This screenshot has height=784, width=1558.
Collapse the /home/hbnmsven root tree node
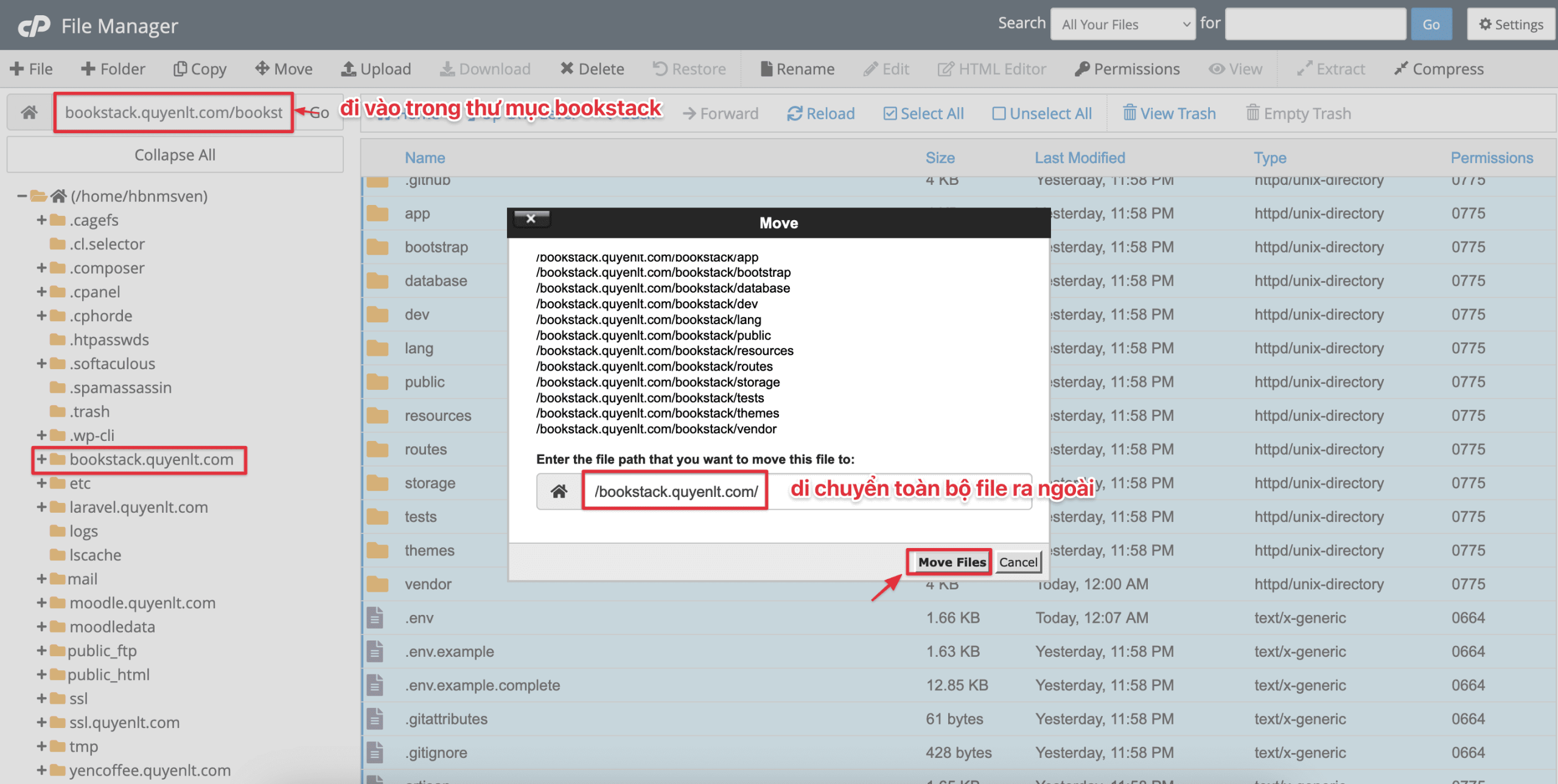[x=22, y=196]
